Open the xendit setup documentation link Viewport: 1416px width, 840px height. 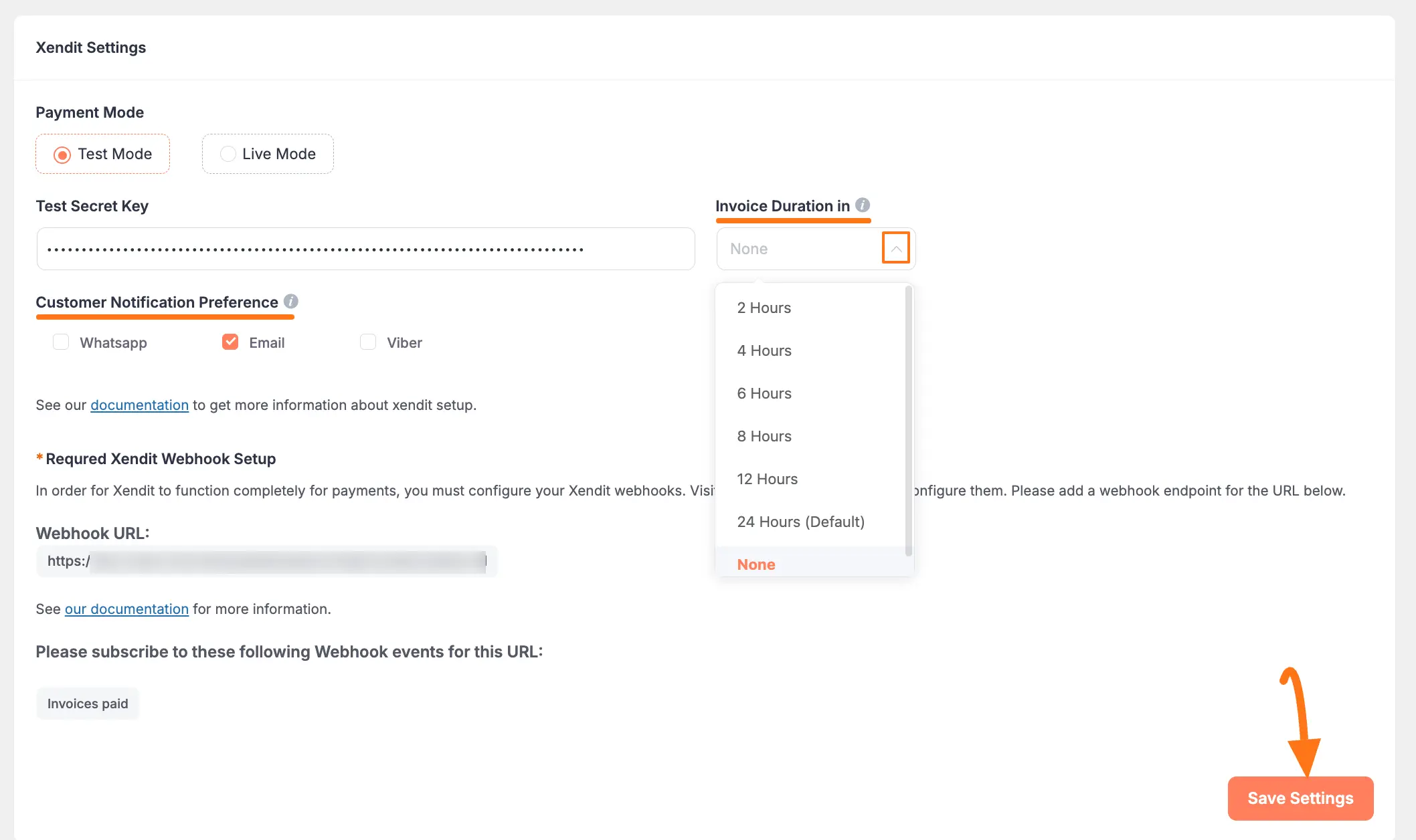click(139, 405)
